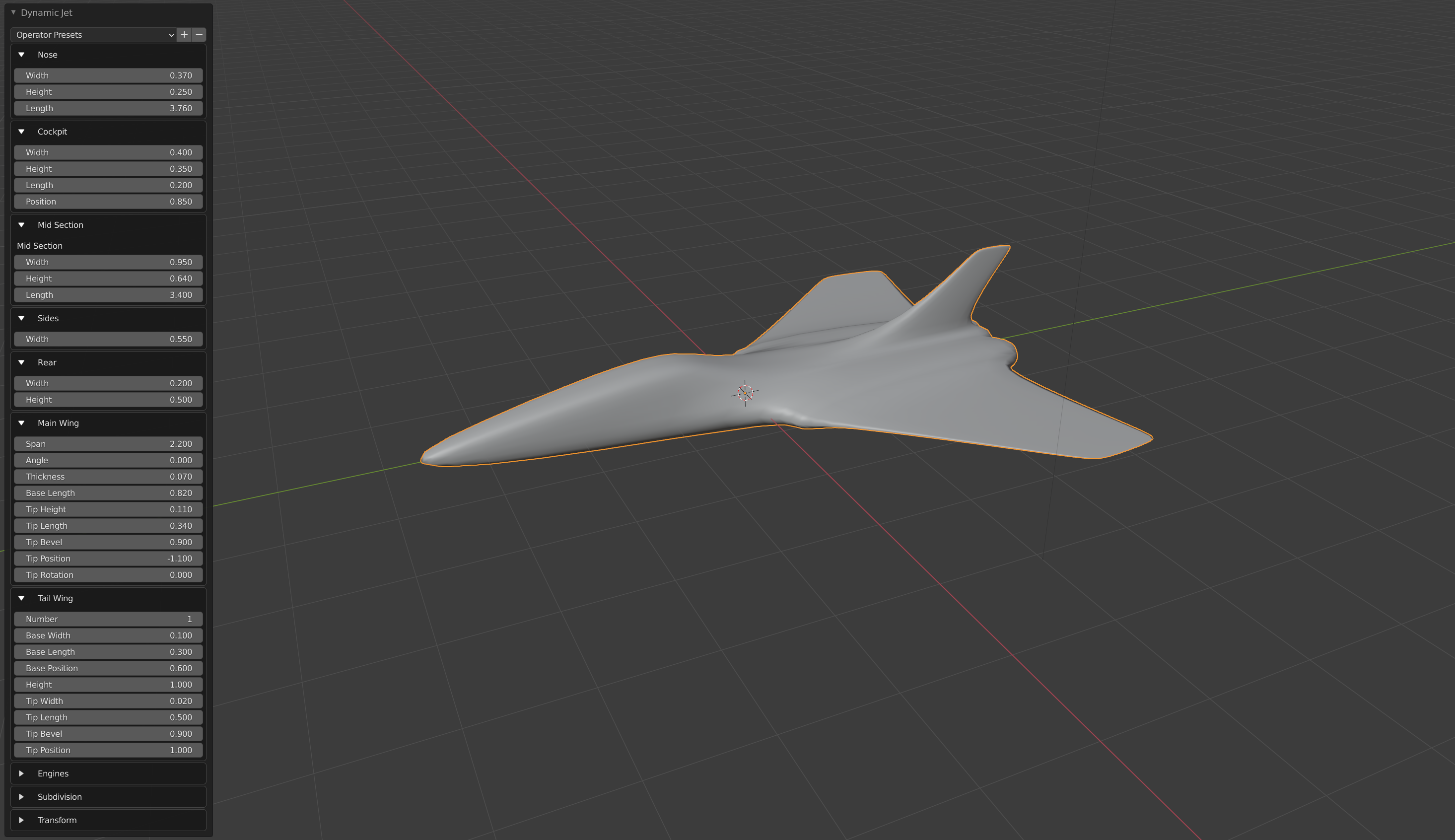The width and height of the screenshot is (1455, 840).
Task: Expand the Engines section
Action: (x=21, y=773)
